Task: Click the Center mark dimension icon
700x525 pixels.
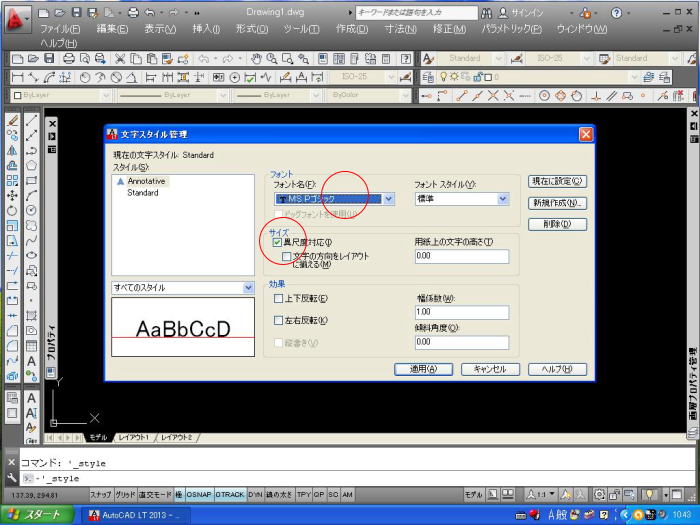Action: click(x=235, y=78)
